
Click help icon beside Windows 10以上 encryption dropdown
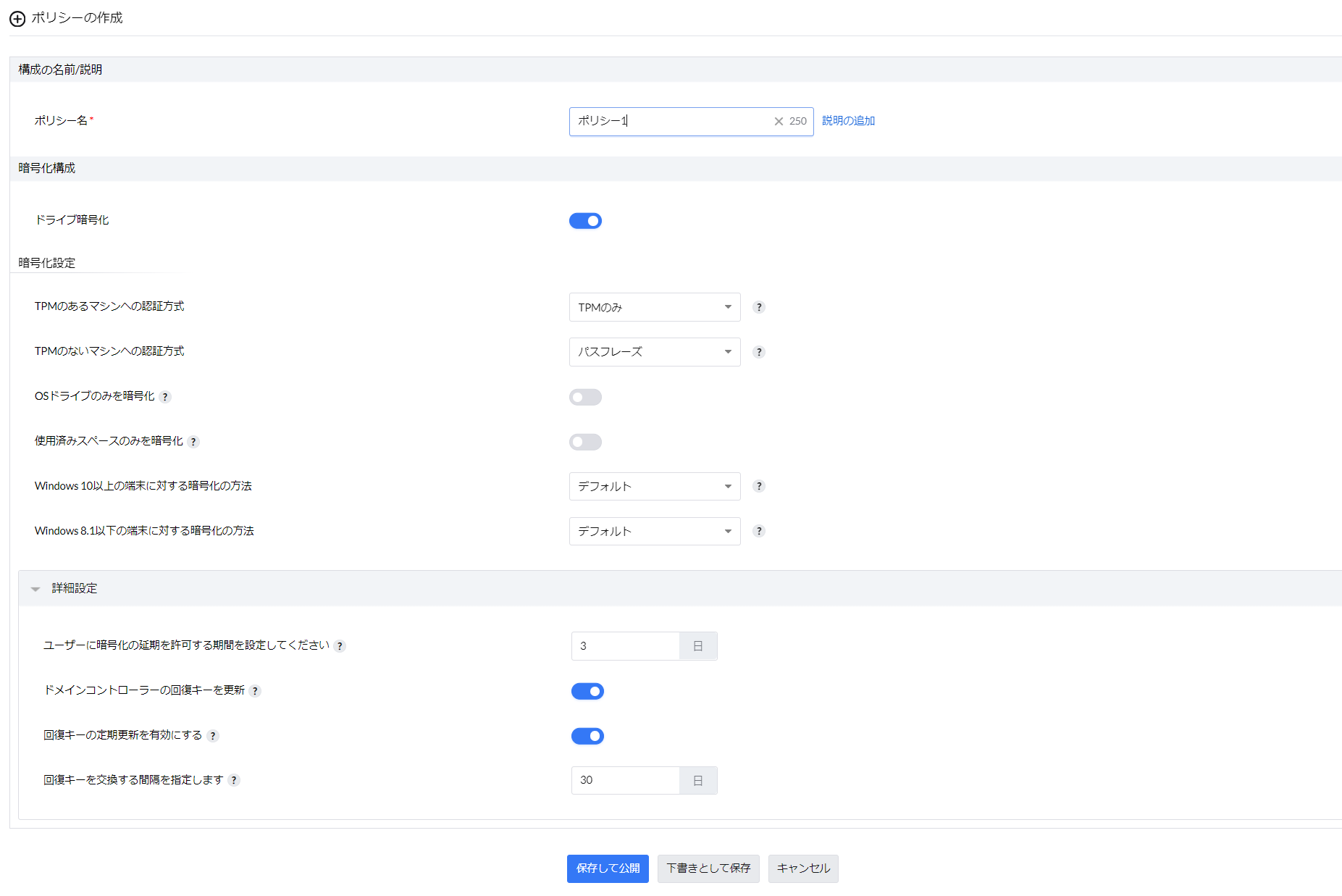(x=759, y=486)
